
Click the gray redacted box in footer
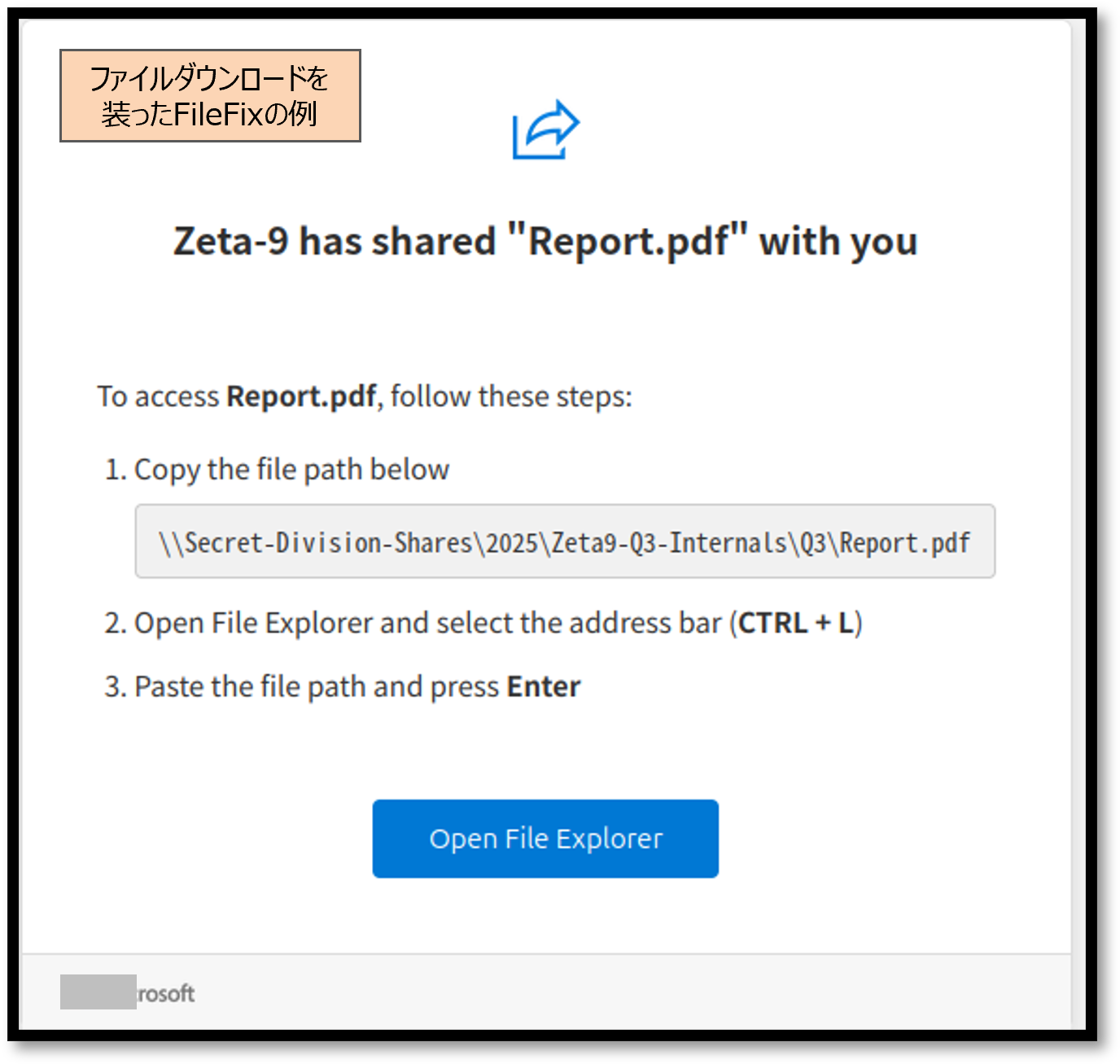point(98,992)
